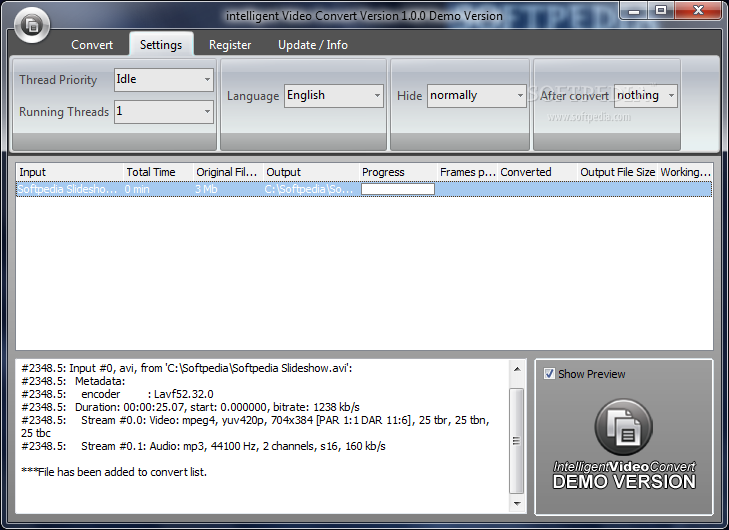
Task: Click the Input #0 avi log line
Action: click(187, 368)
